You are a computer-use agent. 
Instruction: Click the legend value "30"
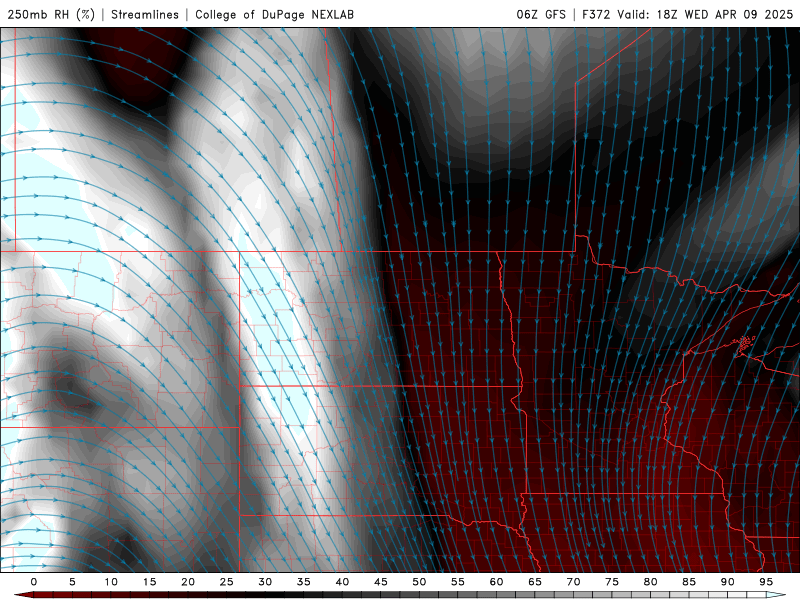click(x=265, y=582)
